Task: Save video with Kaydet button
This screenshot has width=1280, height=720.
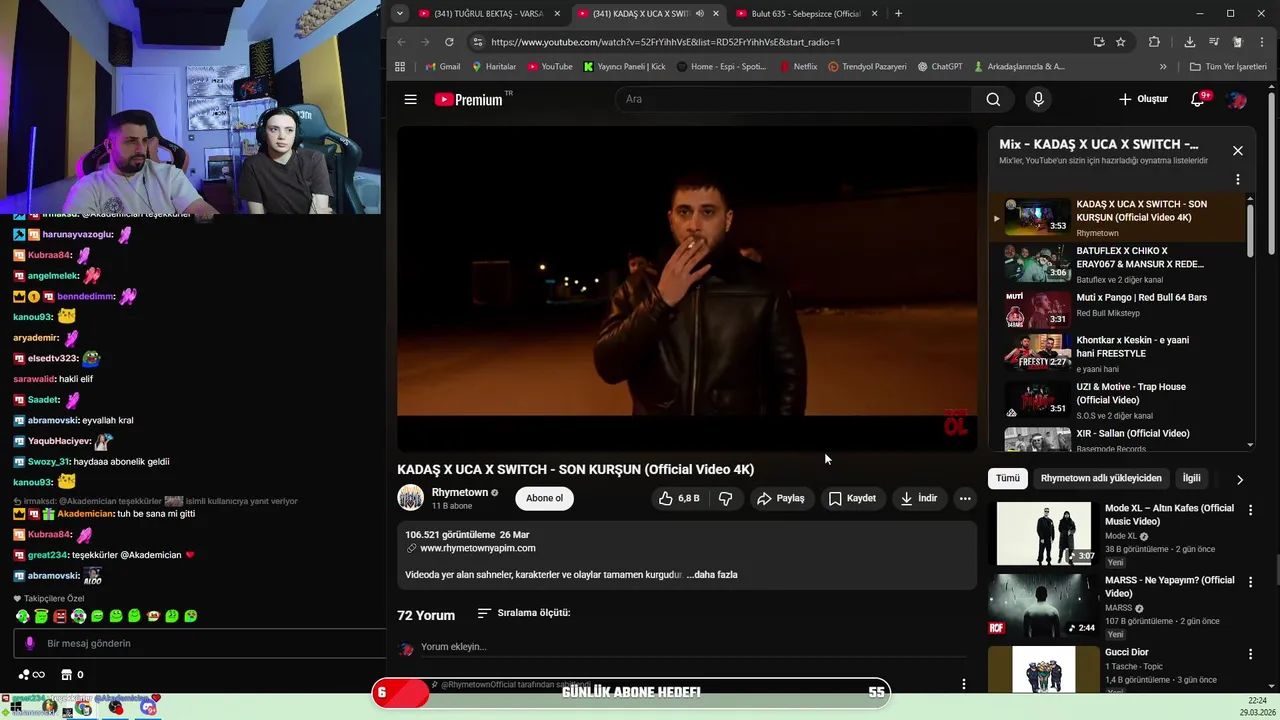Action: pyautogui.click(x=852, y=498)
